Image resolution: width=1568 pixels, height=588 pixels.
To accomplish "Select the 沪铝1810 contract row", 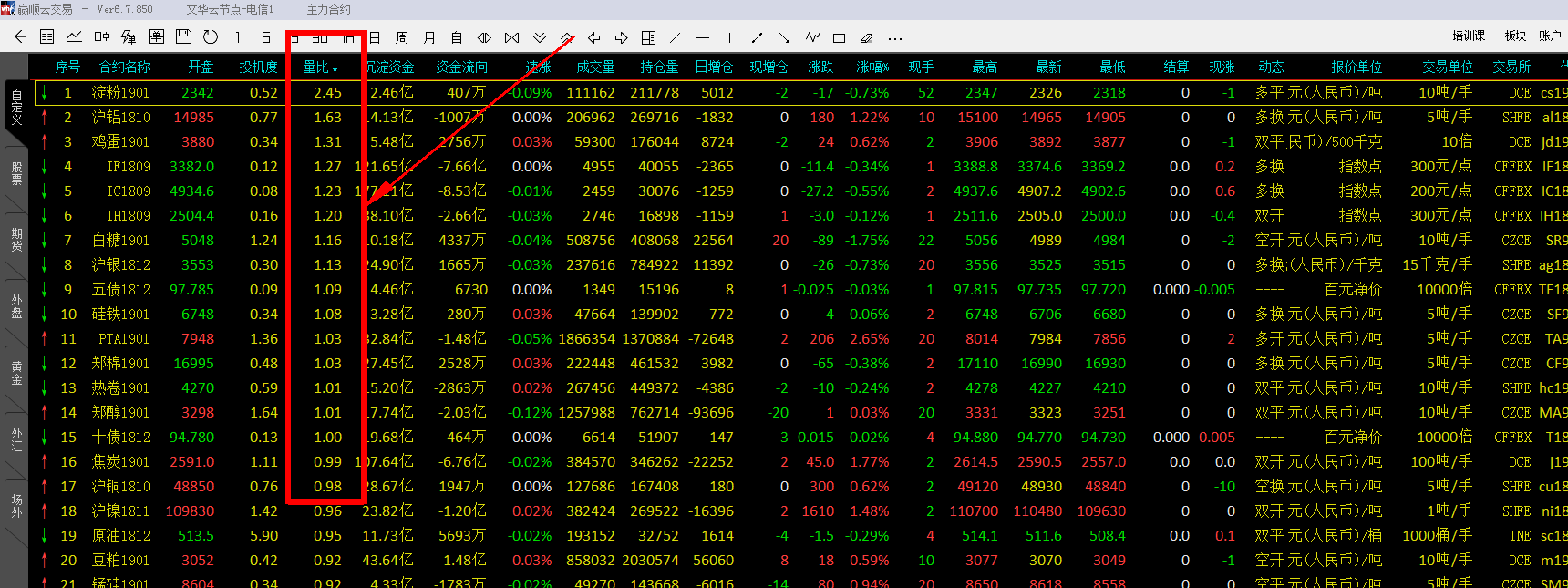I will (120, 118).
